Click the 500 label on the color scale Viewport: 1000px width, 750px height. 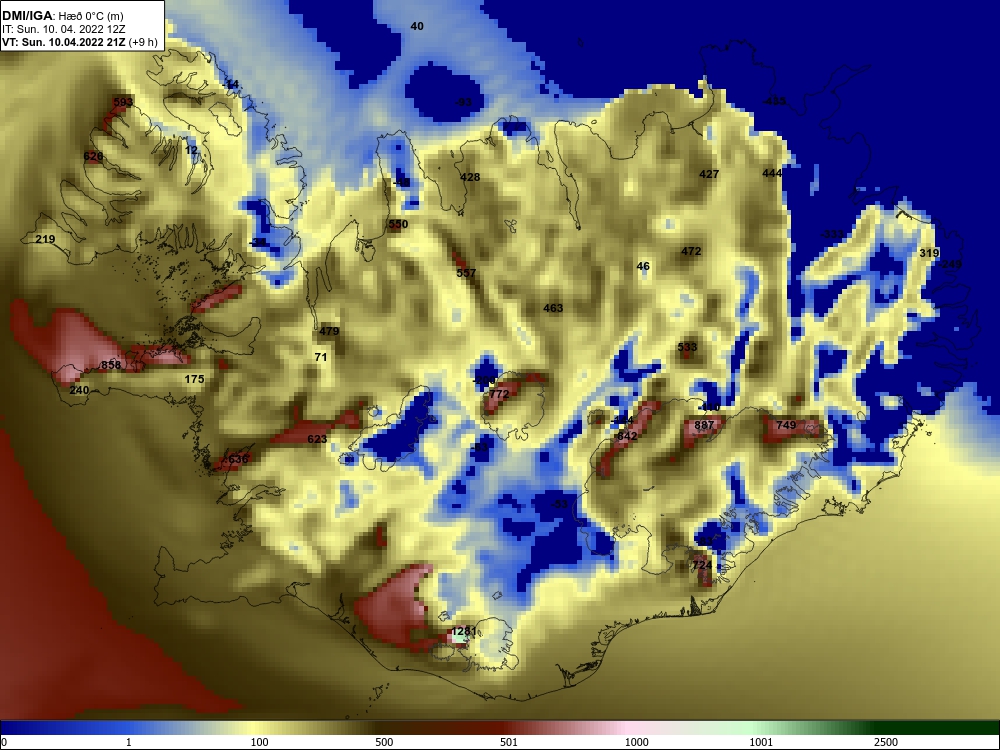(x=385, y=742)
